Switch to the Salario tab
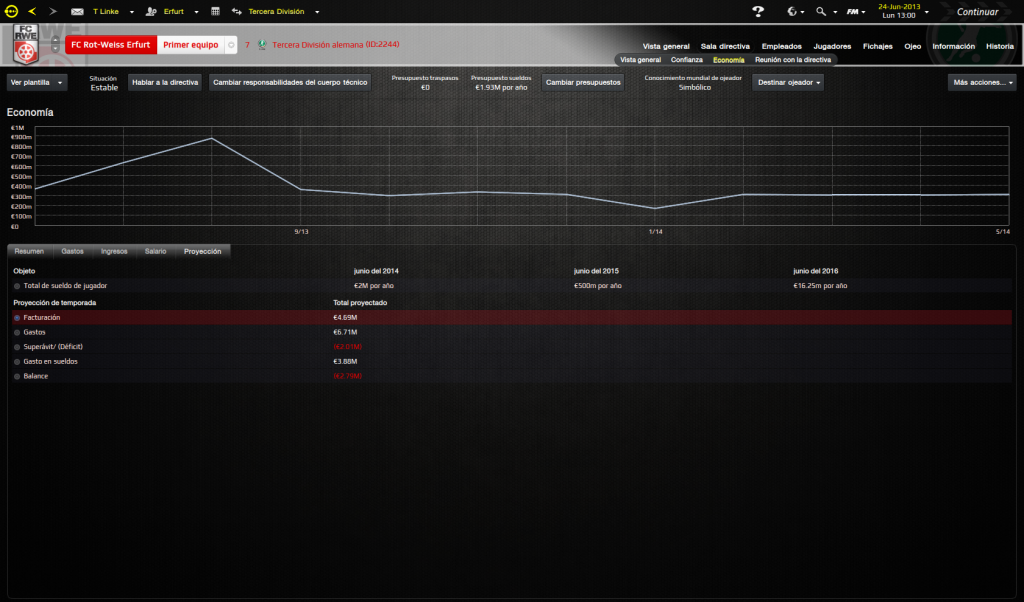The width and height of the screenshot is (1024, 602). (155, 251)
